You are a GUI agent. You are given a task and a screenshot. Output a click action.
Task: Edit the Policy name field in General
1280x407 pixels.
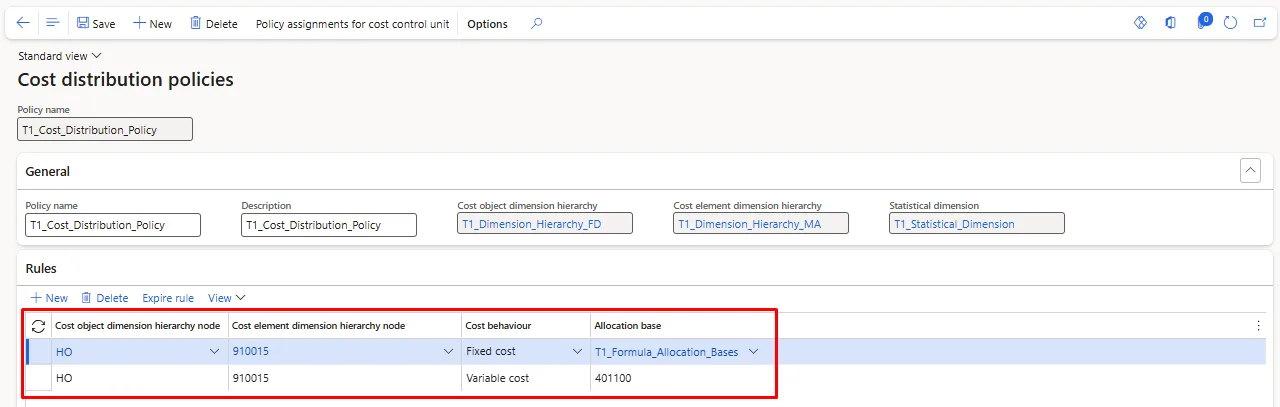[x=113, y=225]
